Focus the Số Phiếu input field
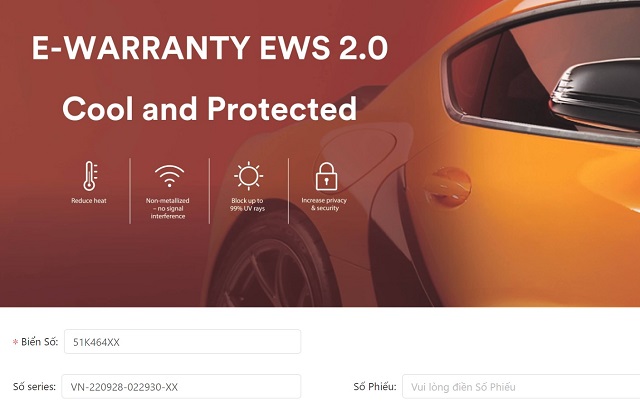The image size is (640, 411). point(521,387)
